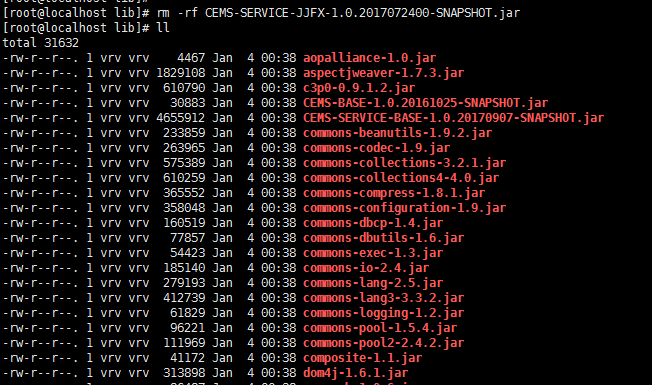
Task: Click the commons-codec-1.9.jar entry
Action: [x=376, y=148]
